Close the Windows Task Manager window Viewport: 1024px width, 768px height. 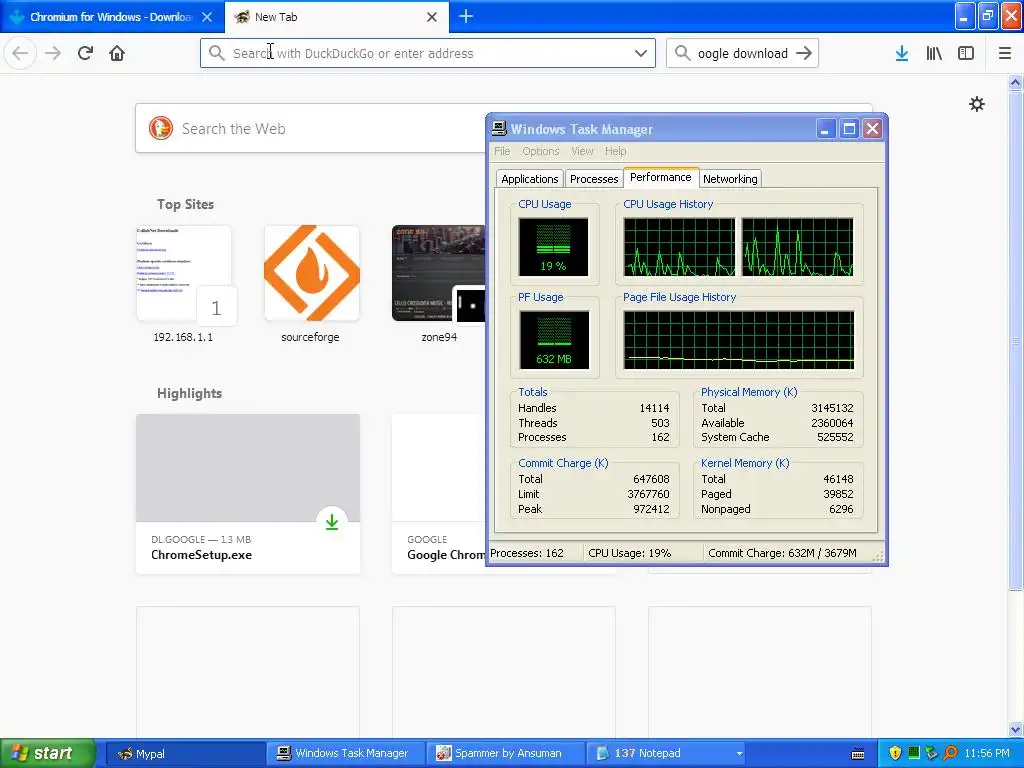click(872, 129)
